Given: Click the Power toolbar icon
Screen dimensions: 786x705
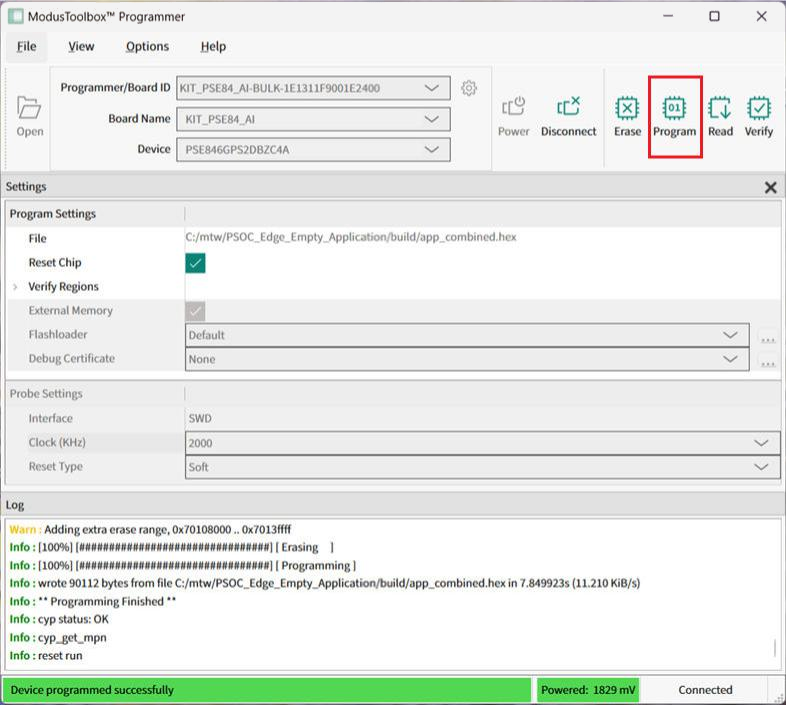Looking at the screenshot, I should click(513, 106).
